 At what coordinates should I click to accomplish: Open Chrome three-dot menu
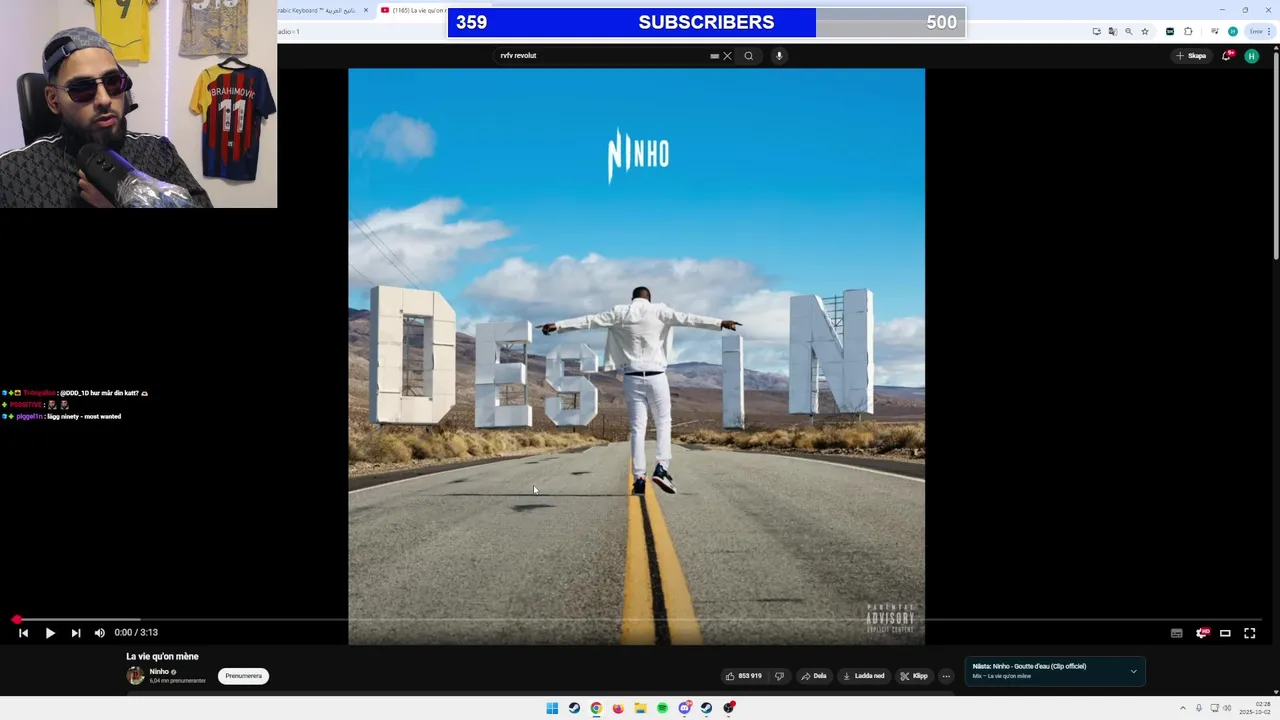point(1269,31)
